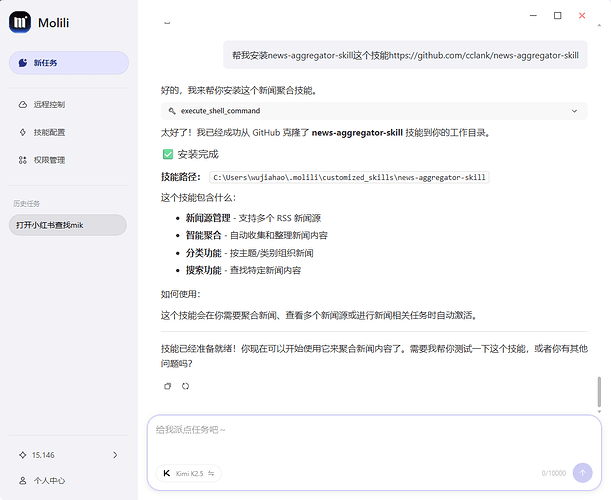Screen dimensions: 611x500
Task: Copy the assistant's reply
Action: [x=167, y=386]
